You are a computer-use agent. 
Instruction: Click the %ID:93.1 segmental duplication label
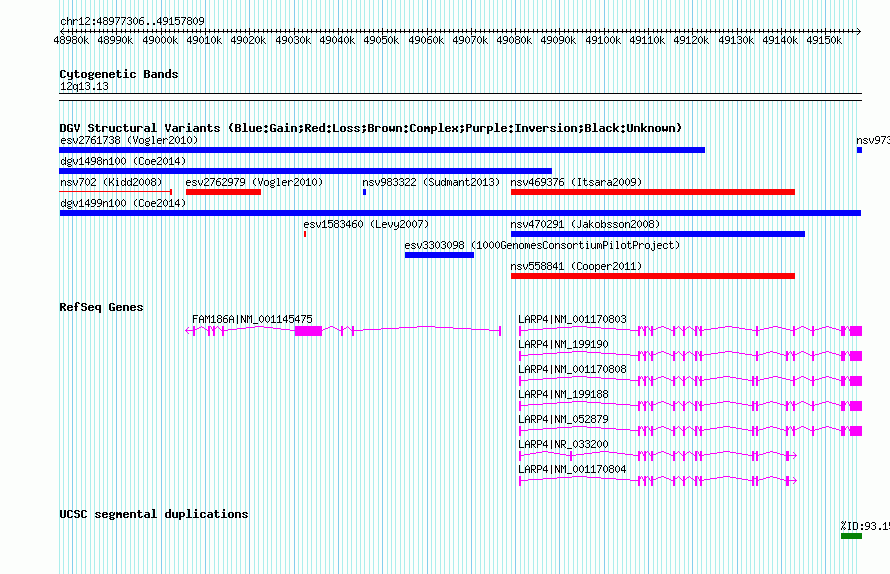pos(865,526)
